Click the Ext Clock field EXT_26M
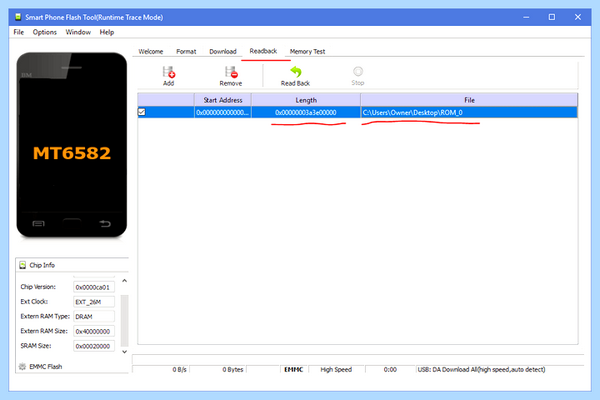The image size is (600, 400). [94, 302]
